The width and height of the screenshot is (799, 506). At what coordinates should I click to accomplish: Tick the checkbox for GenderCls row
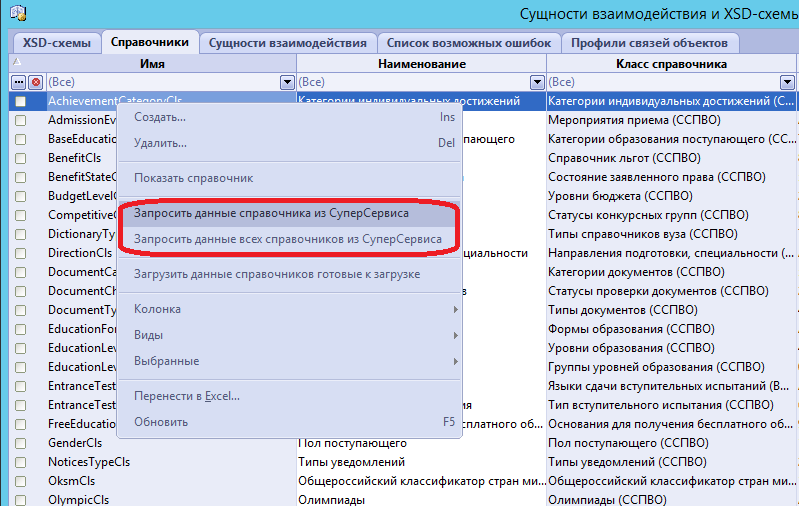tap(20, 443)
